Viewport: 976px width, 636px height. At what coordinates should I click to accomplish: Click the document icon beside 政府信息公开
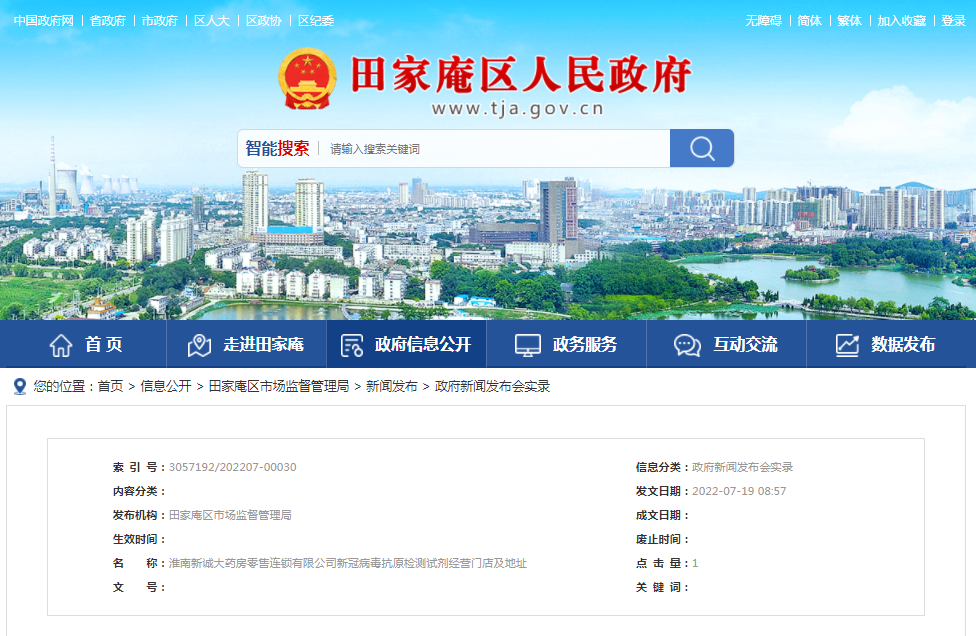point(351,345)
